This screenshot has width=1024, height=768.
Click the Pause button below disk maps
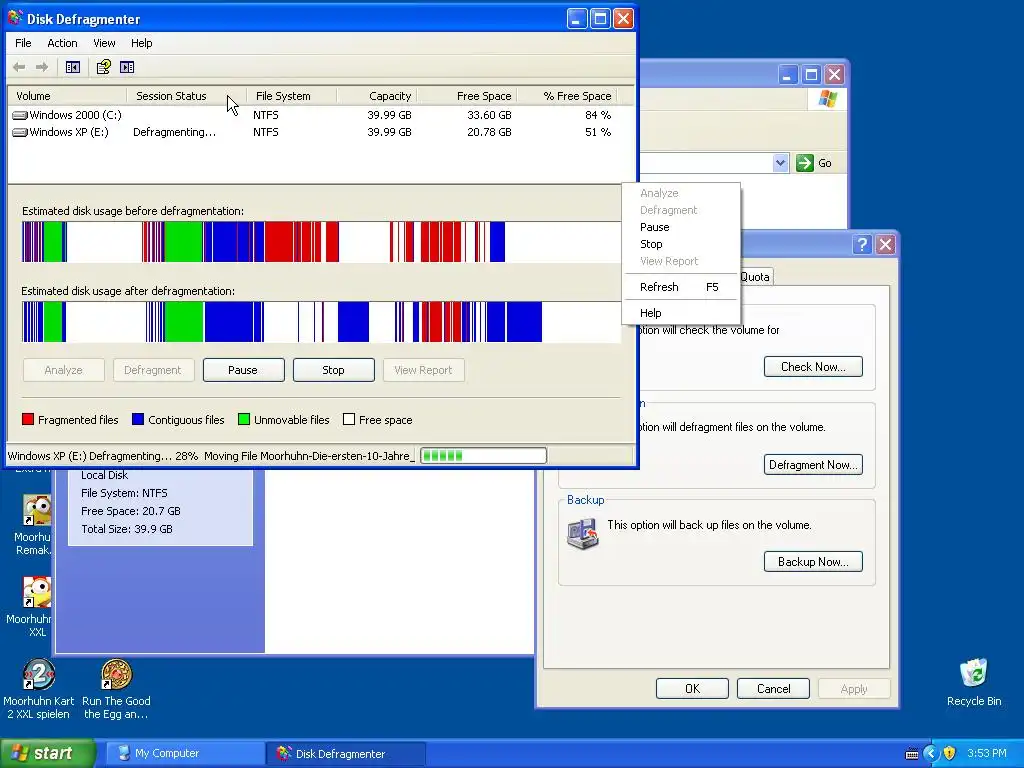(x=244, y=370)
